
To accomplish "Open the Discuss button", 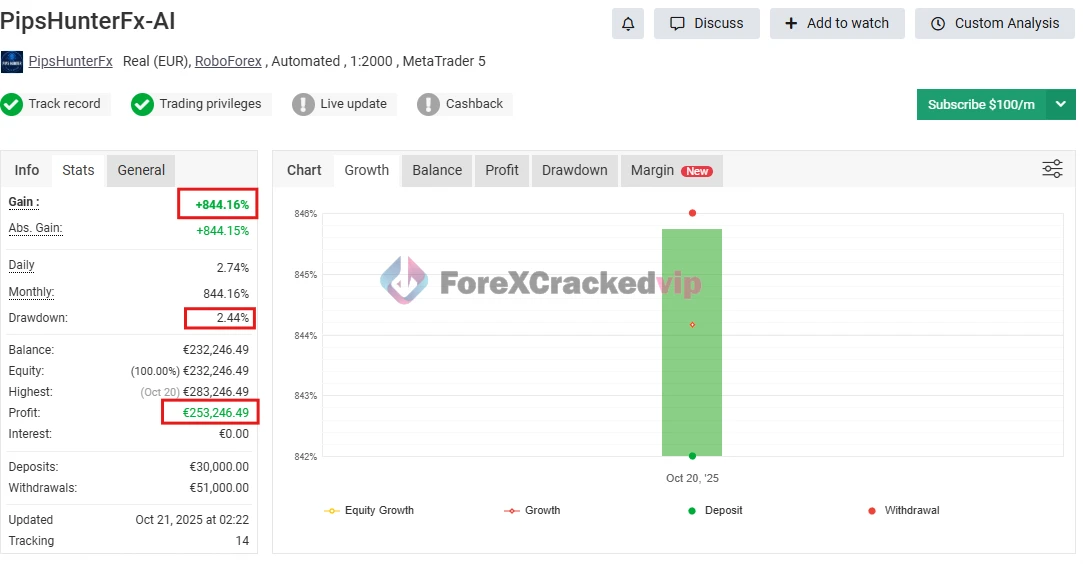I will [x=707, y=23].
